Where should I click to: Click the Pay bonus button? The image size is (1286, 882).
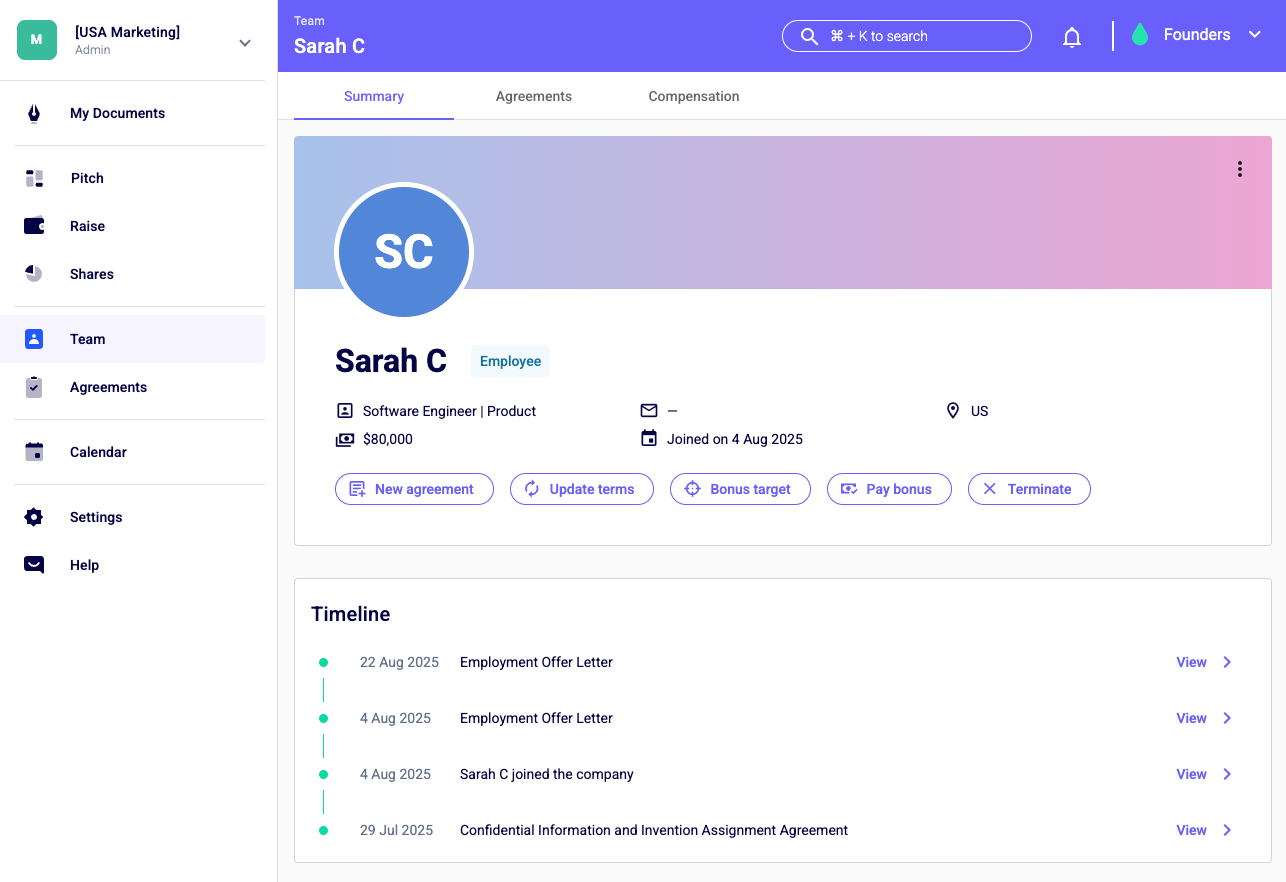point(889,489)
